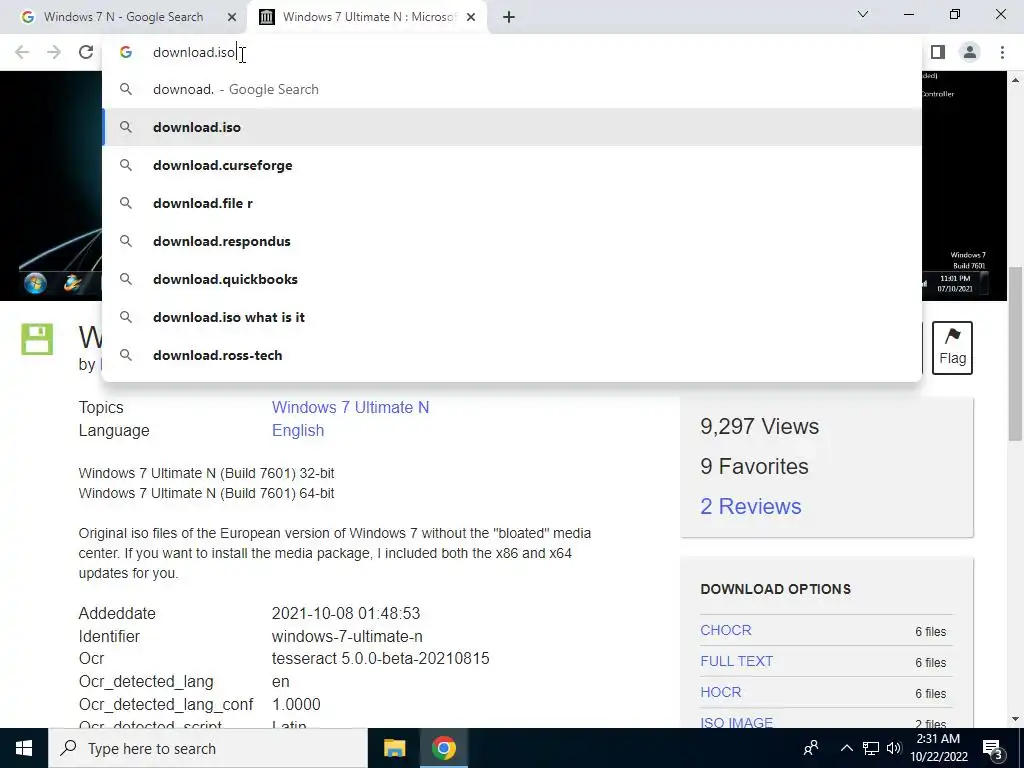Open the English language link

[298, 430]
